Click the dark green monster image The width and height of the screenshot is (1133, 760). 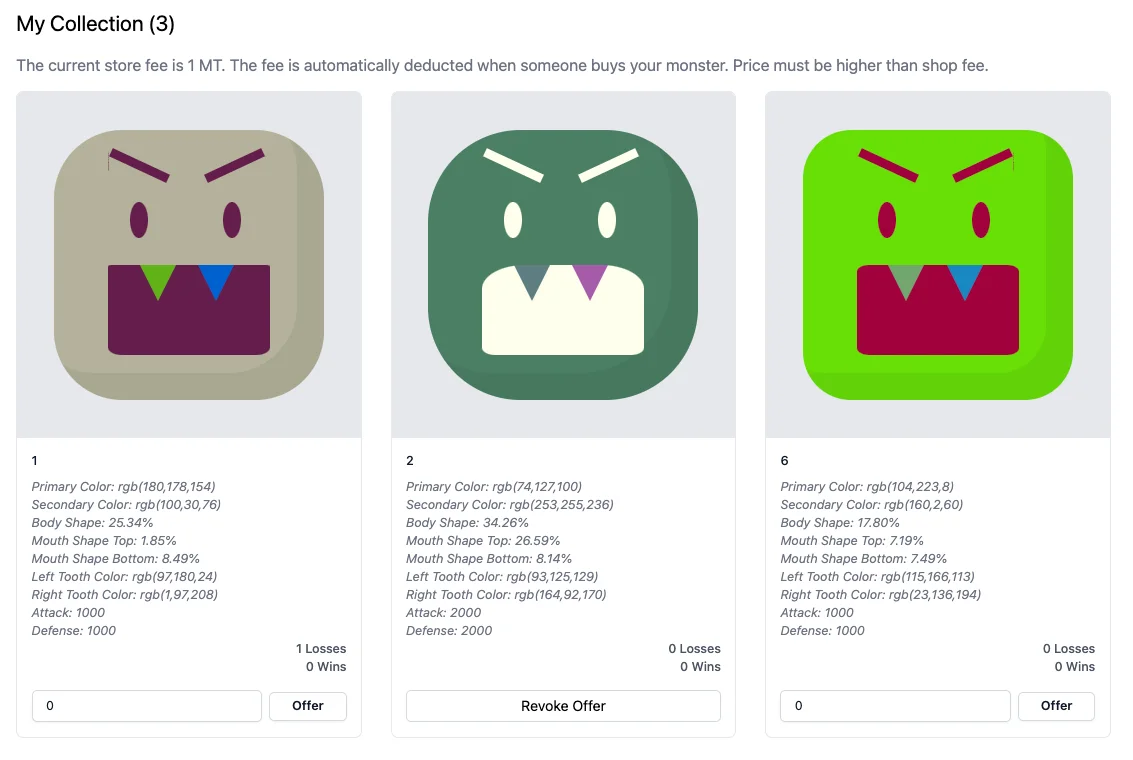tap(563, 265)
